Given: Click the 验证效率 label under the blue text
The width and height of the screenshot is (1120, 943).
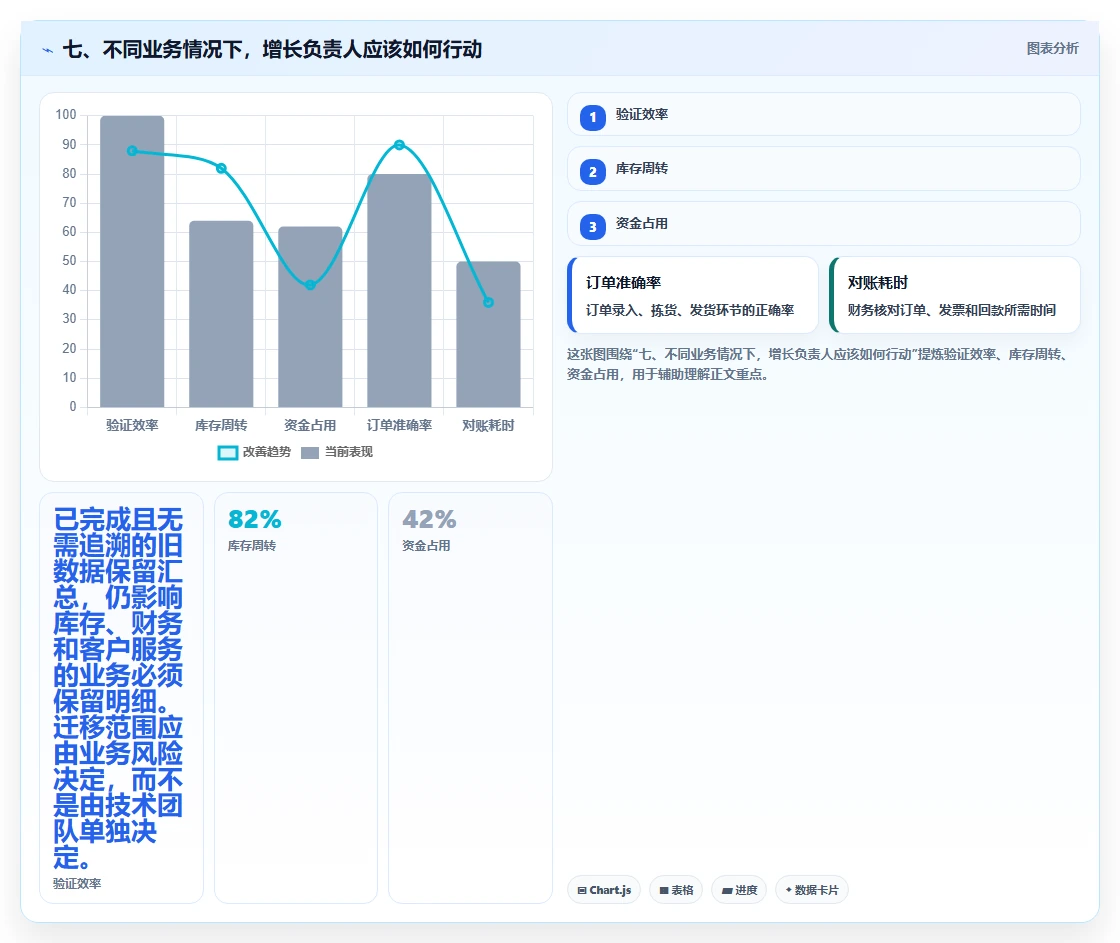Looking at the screenshot, I should tap(77, 884).
